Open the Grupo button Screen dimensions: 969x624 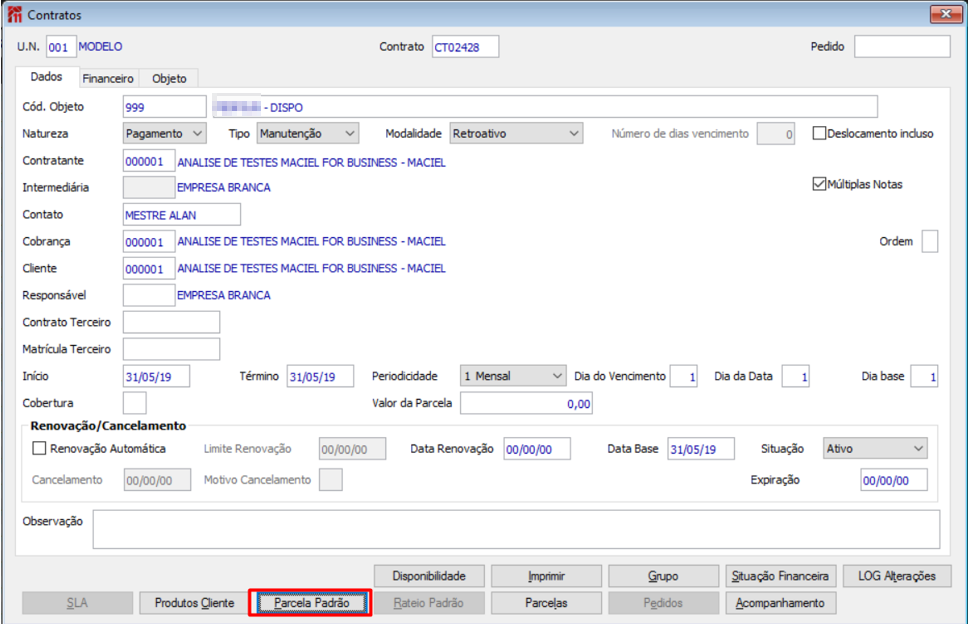tap(663, 576)
